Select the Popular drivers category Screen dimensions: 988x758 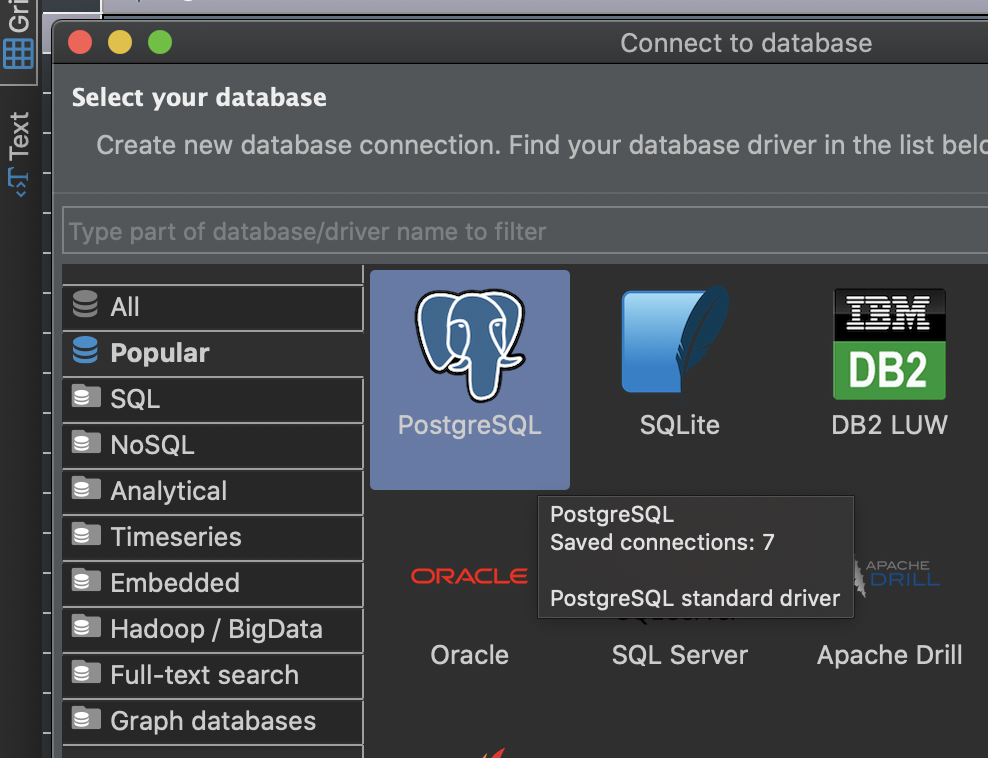pyautogui.click(x=213, y=353)
